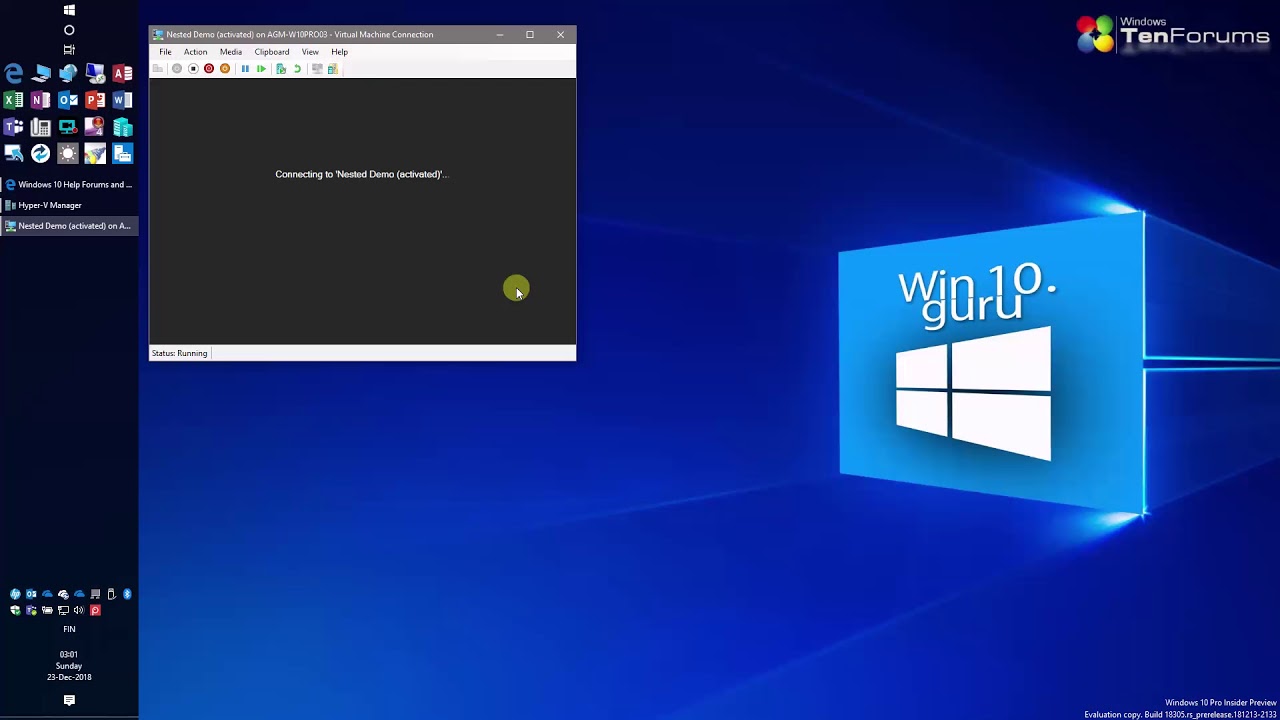Click the greyed Start VM toolbar icon
Screen dimensions: 1280x720
pos(177,68)
